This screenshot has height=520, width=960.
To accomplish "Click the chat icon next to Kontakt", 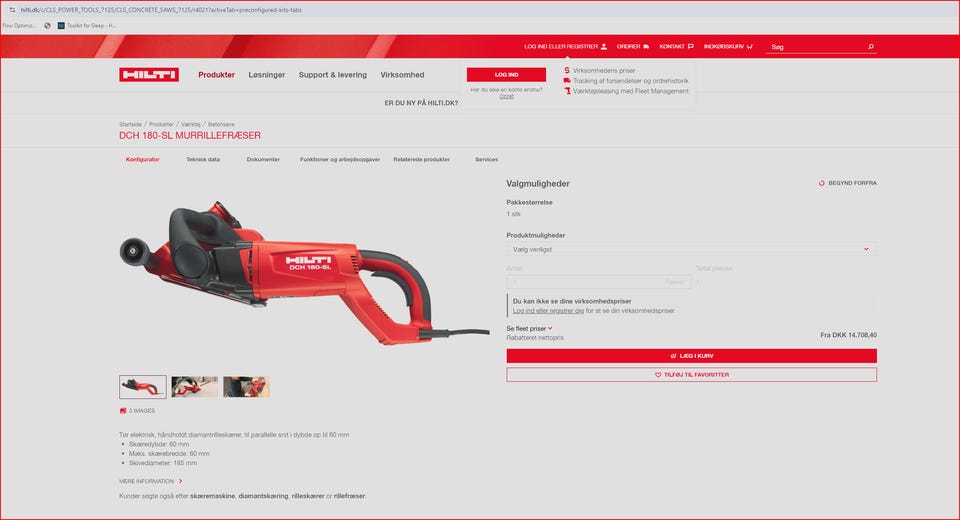I will click(691, 47).
